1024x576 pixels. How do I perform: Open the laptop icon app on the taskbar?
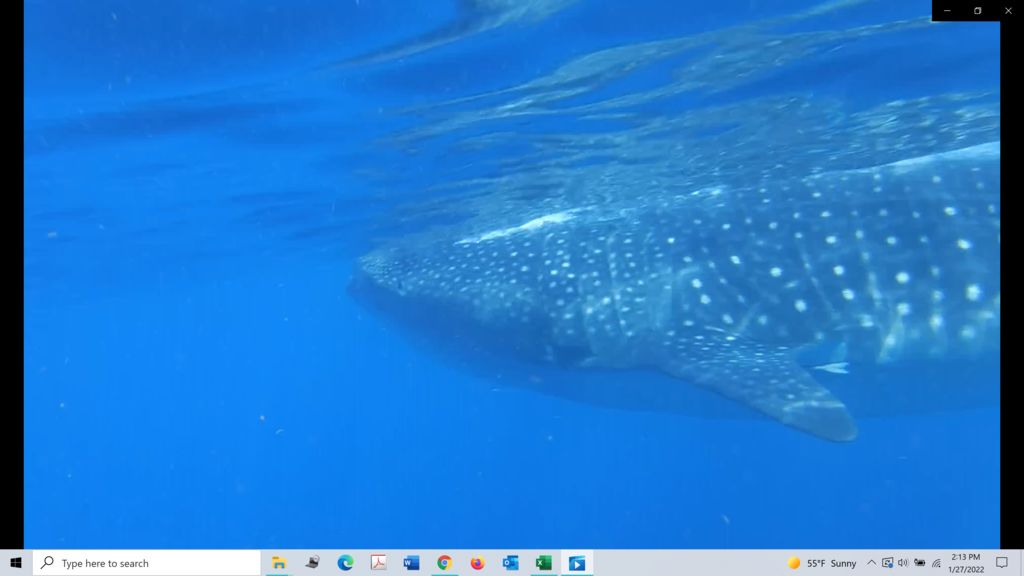tap(312, 563)
